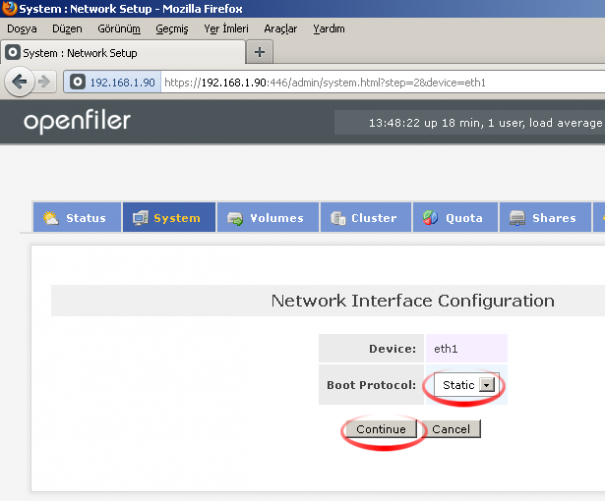Click the openfiler logo

click(x=77, y=121)
